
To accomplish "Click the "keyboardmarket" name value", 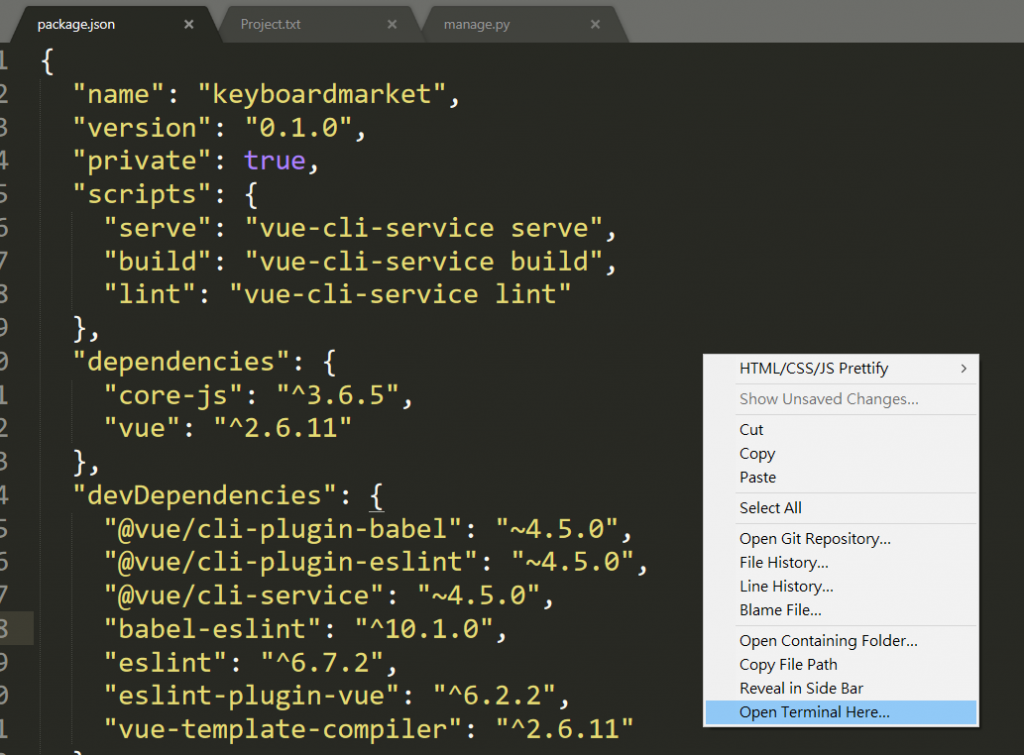I will [x=322, y=94].
